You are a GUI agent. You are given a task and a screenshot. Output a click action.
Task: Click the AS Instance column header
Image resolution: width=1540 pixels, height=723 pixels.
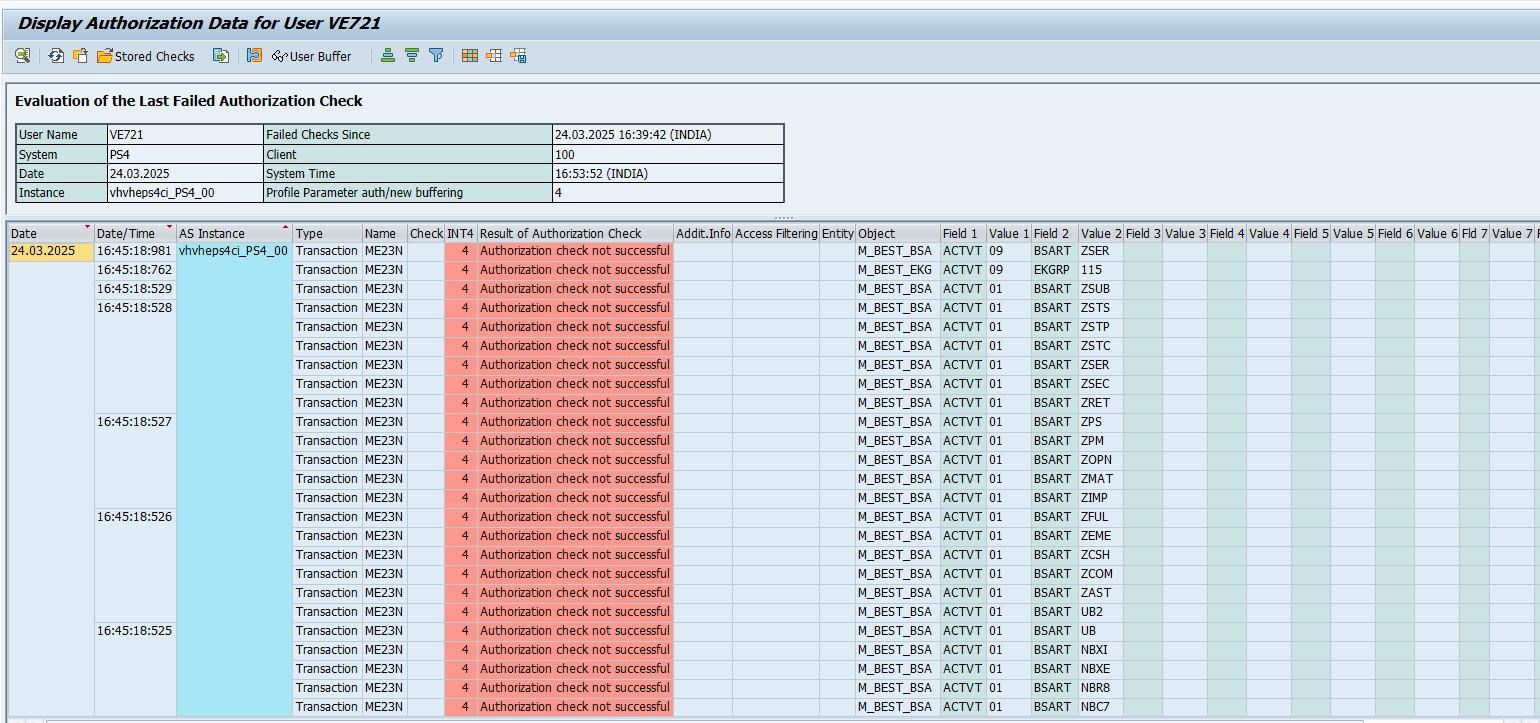coord(212,233)
